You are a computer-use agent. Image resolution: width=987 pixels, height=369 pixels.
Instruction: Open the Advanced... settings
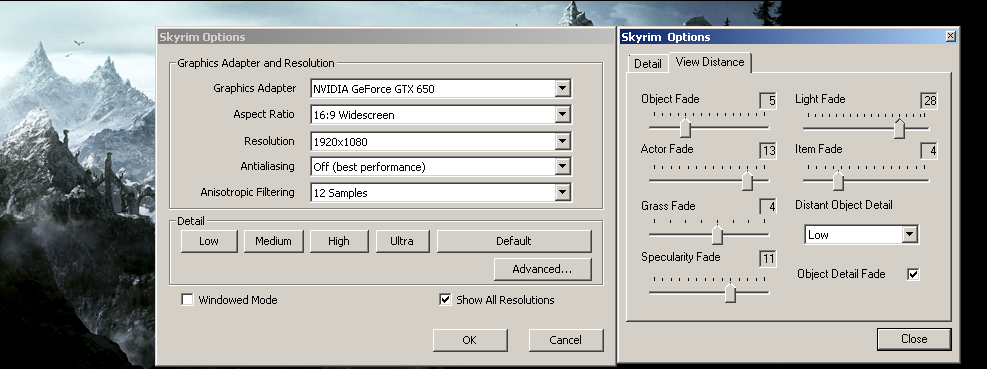click(542, 269)
